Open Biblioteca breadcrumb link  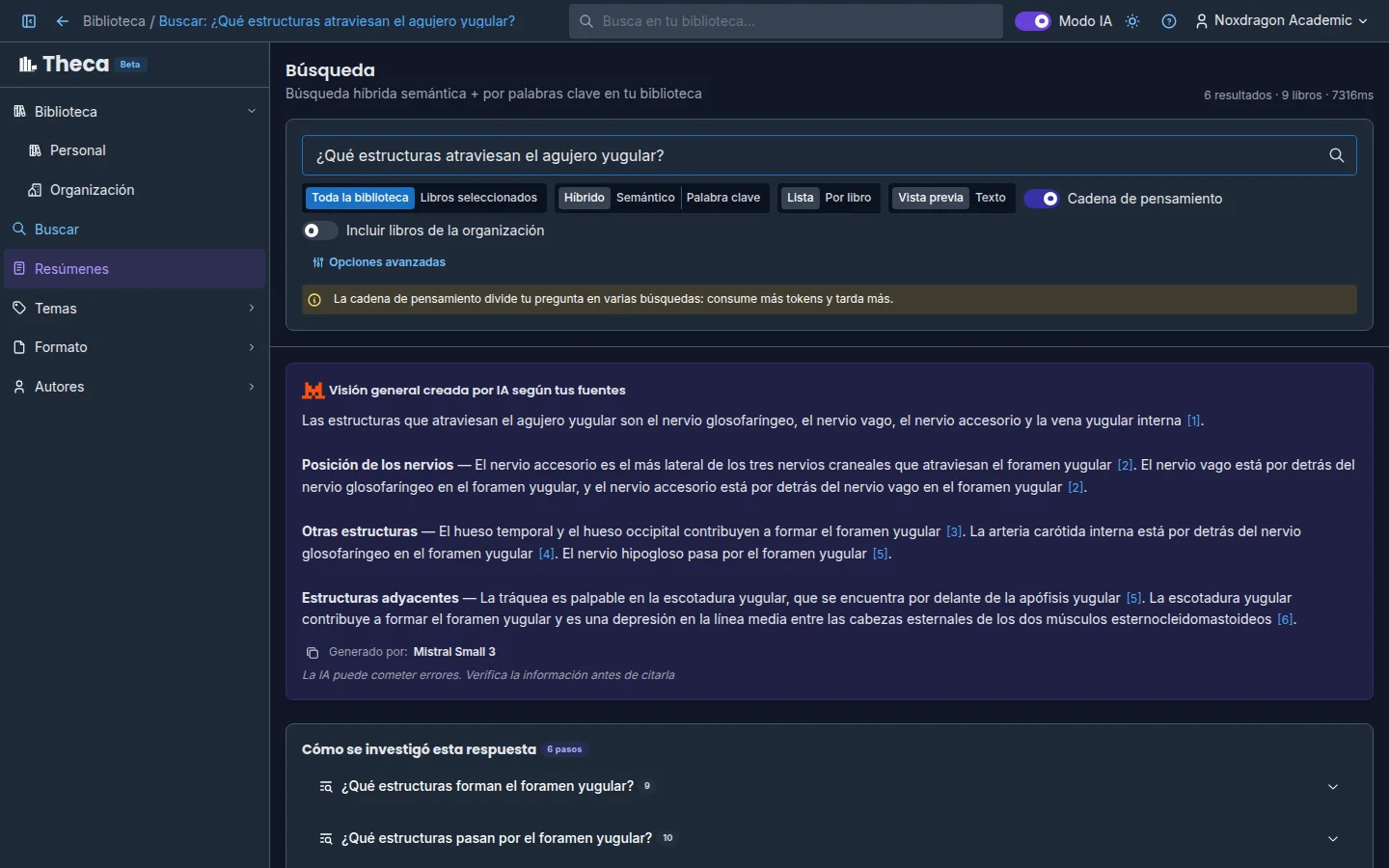point(114,21)
